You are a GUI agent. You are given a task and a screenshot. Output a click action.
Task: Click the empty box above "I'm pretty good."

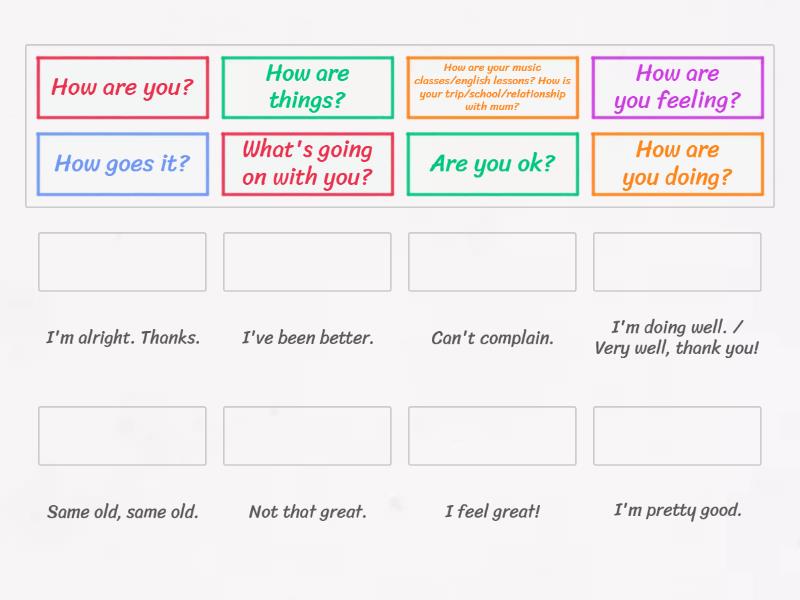pos(677,436)
